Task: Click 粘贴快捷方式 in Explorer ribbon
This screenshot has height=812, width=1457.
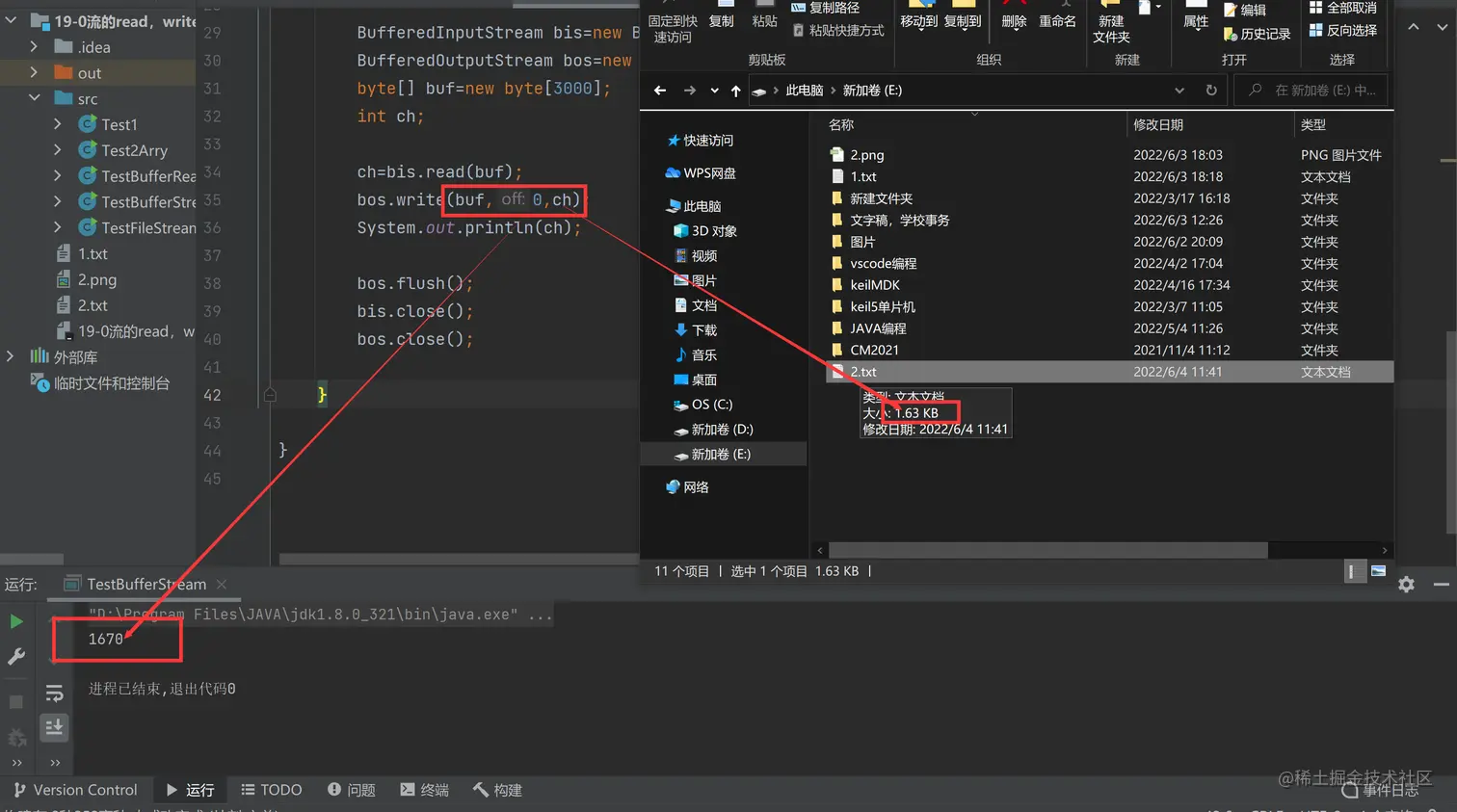Action: point(838,31)
